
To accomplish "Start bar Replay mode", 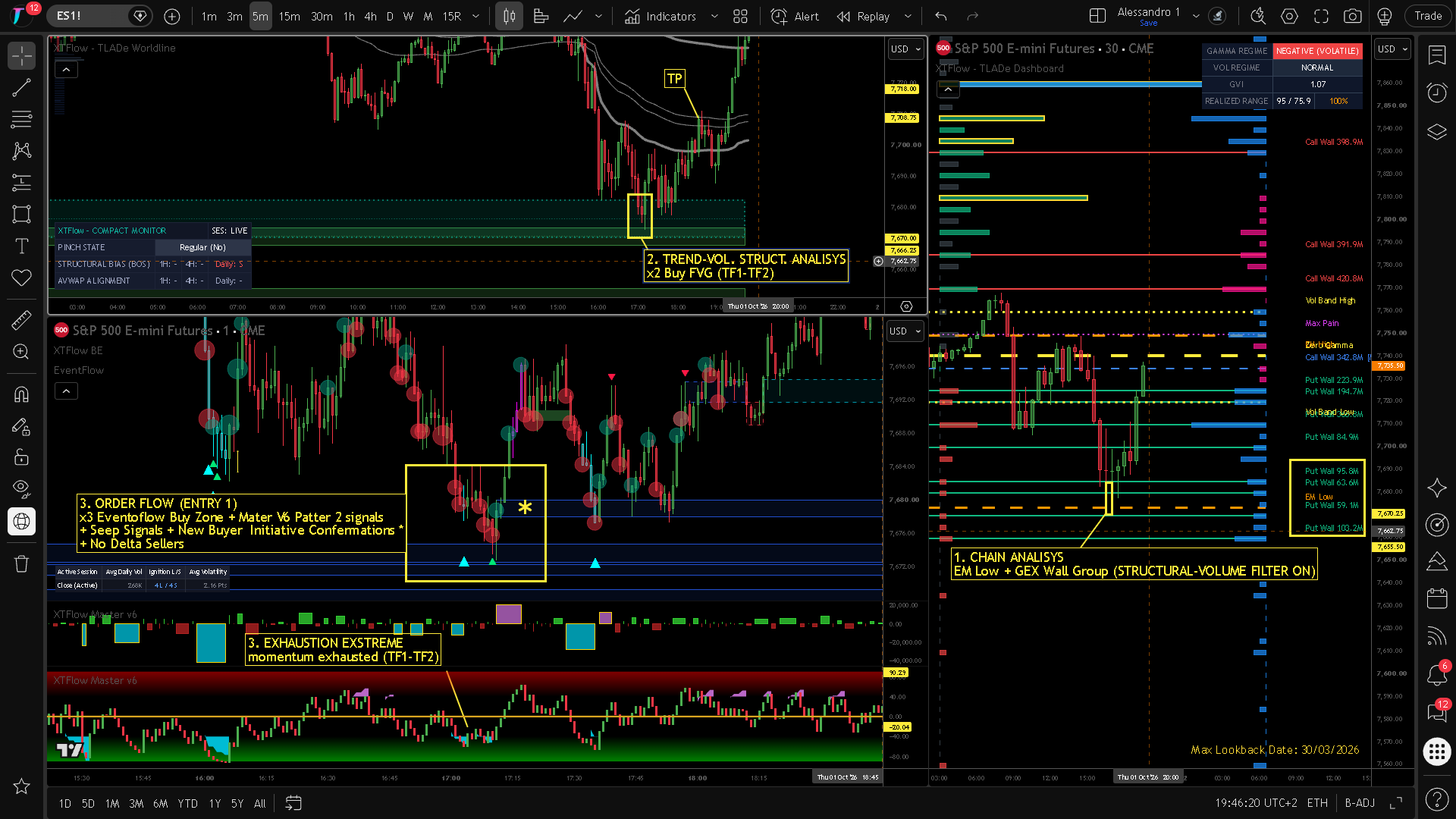I will click(863, 16).
